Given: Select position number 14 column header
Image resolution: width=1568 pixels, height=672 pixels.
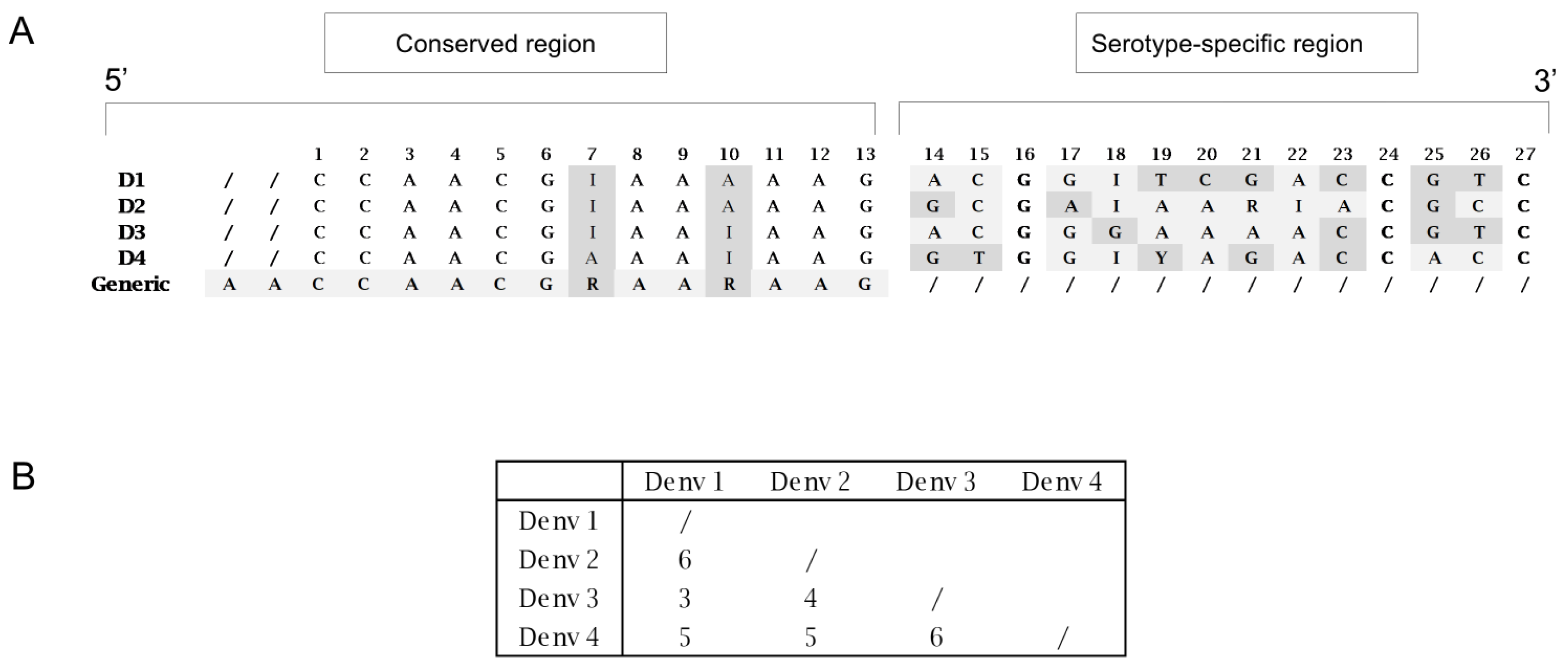Looking at the screenshot, I should [934, 154].
